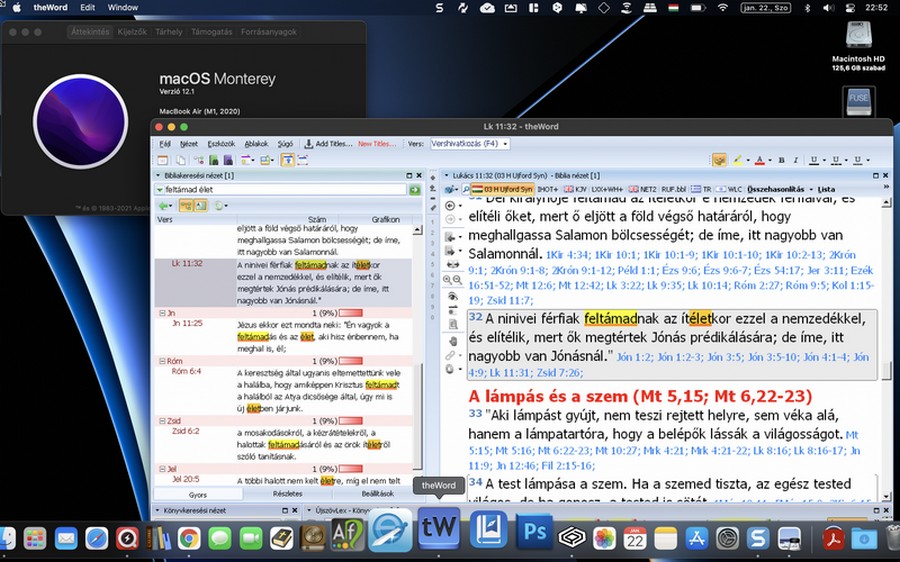Click the Róm result percentage bar
This screenshot has height=562, width=900.
(x=351, y=361)
